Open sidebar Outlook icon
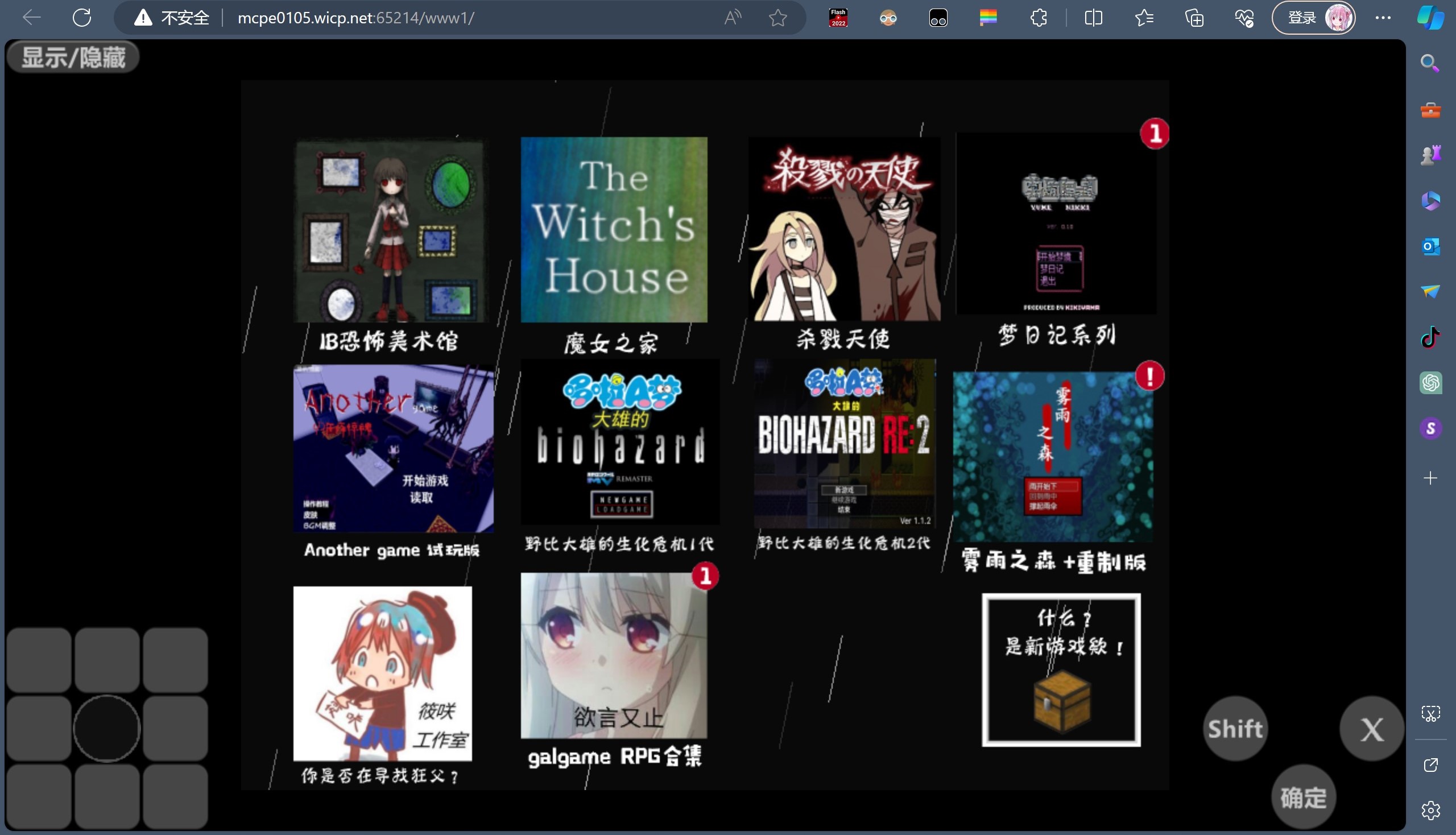The height and width of the screenshot is (835, 1456). (x=1430, y=247)
